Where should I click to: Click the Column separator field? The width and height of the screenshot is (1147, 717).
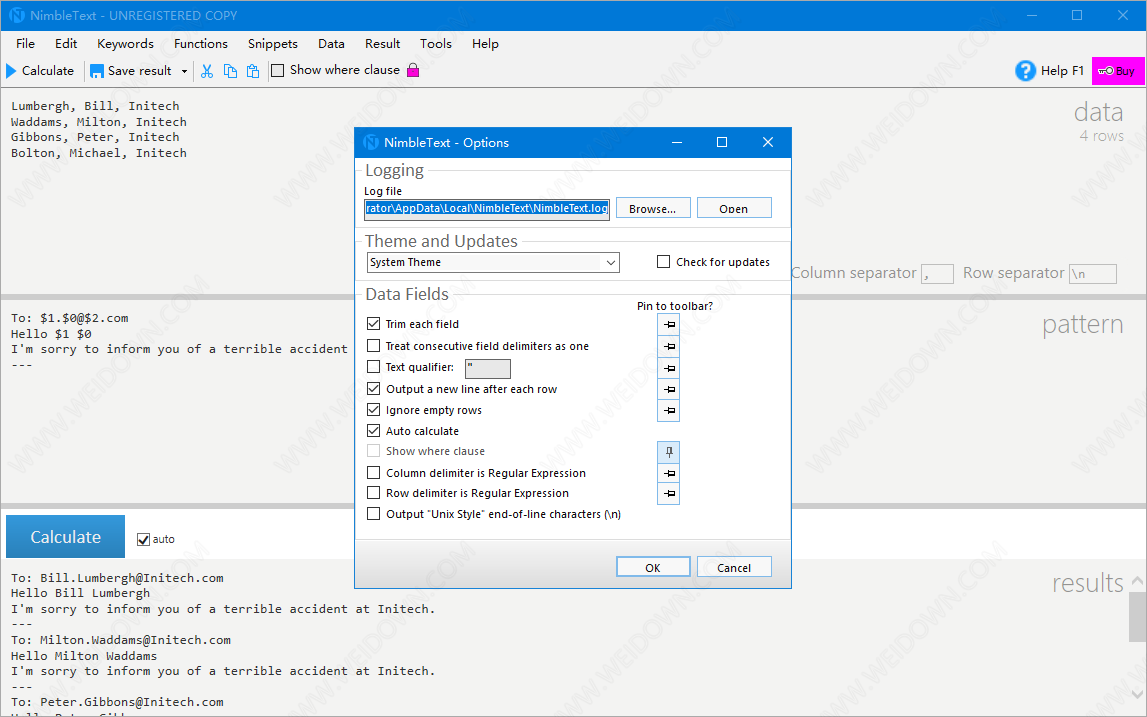point(937,274)
